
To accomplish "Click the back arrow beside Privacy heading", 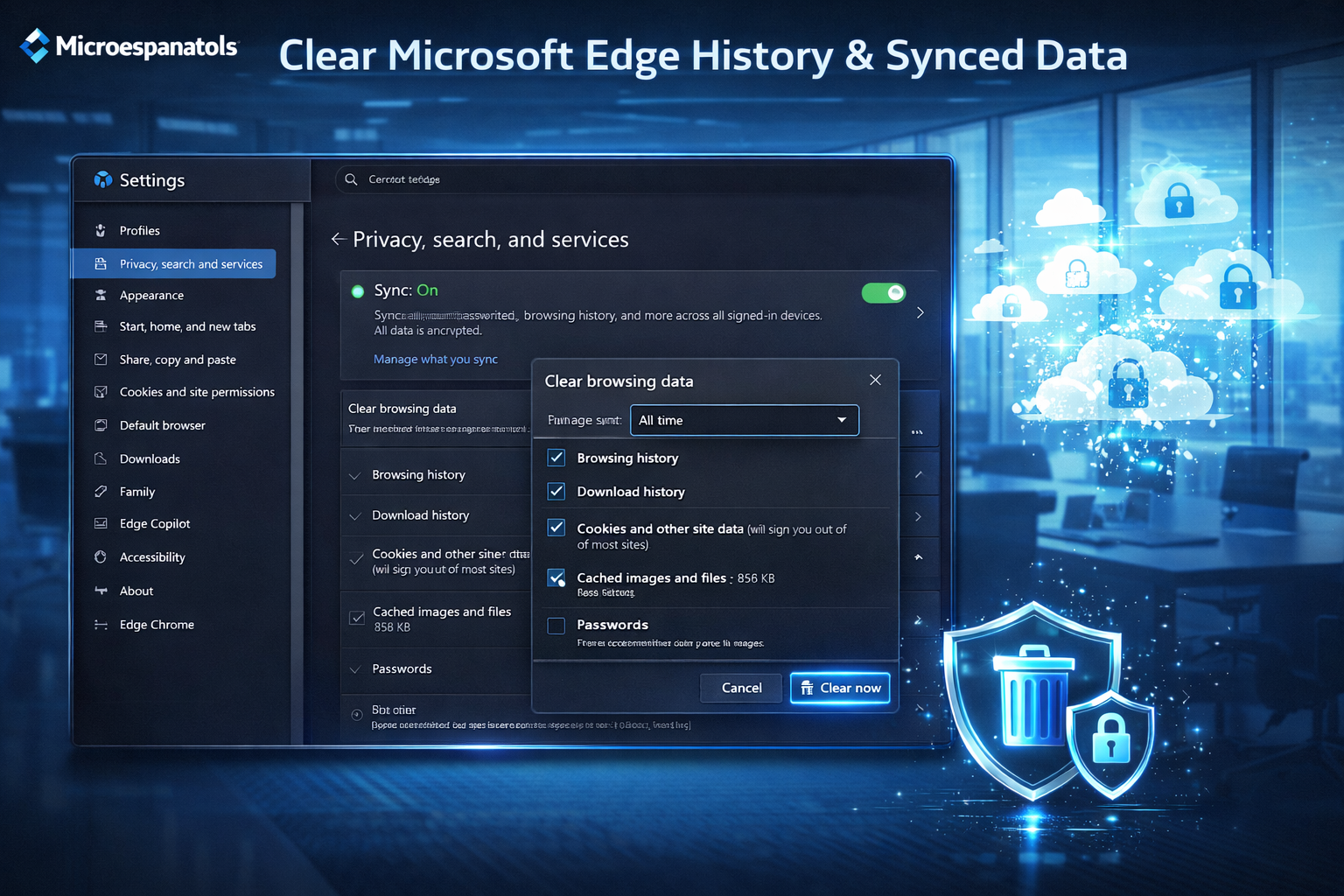I will (339, 240).
